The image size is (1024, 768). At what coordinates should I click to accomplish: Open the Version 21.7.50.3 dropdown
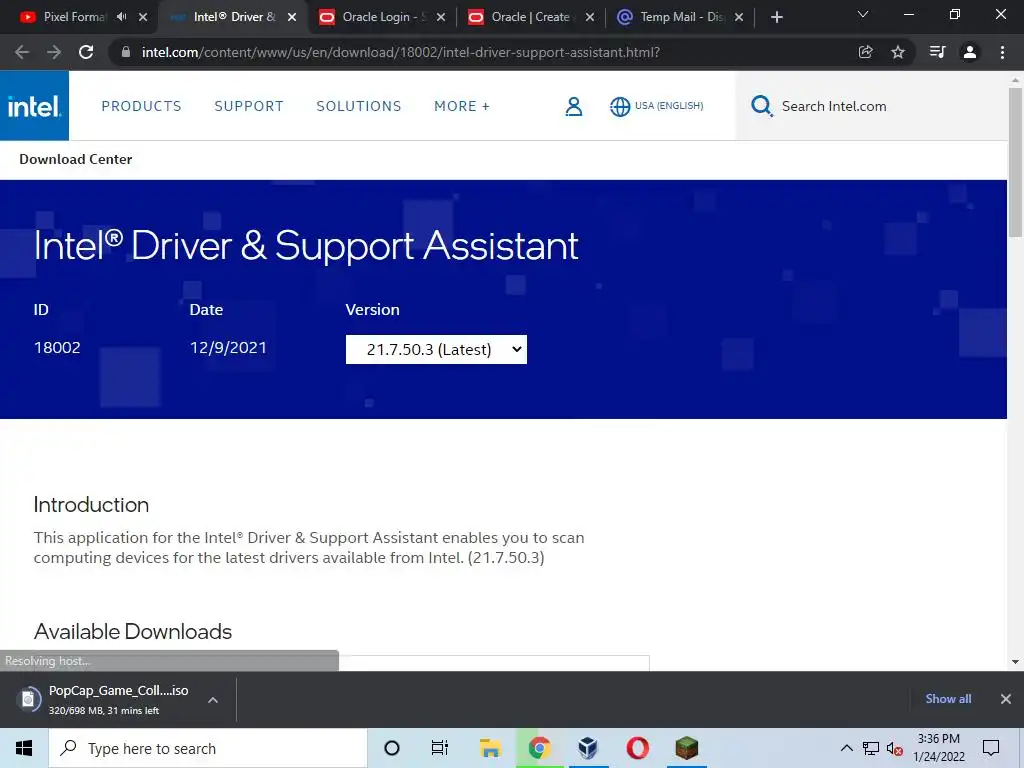pyautogui.click(x=436, y=349)
